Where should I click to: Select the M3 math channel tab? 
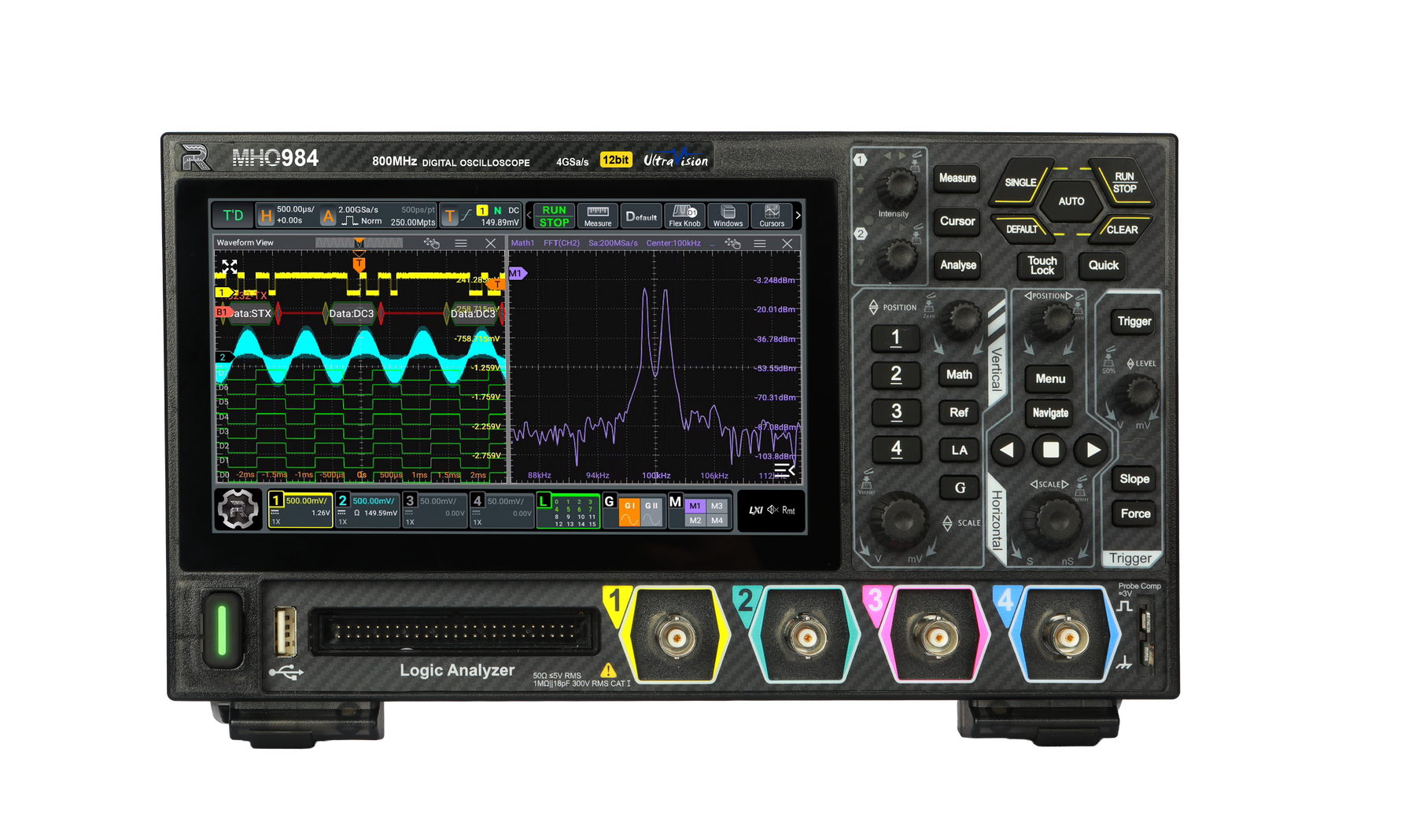(x=717, y=506)
